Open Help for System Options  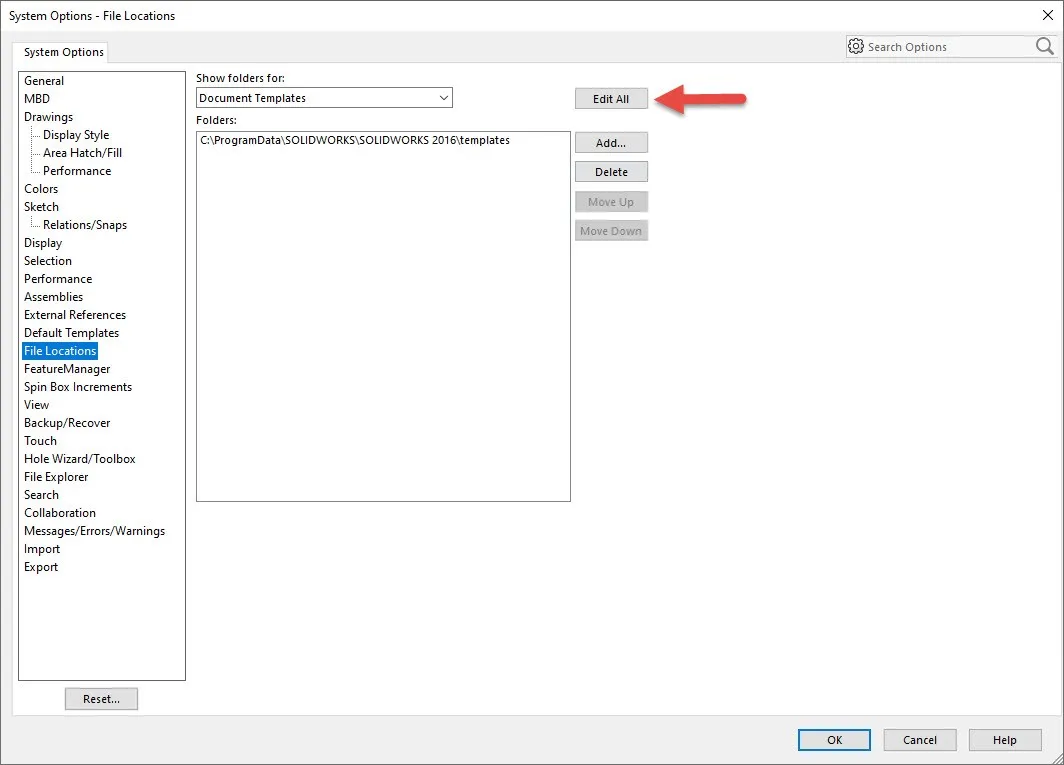pyautogui.click(x=1005, y=740)
